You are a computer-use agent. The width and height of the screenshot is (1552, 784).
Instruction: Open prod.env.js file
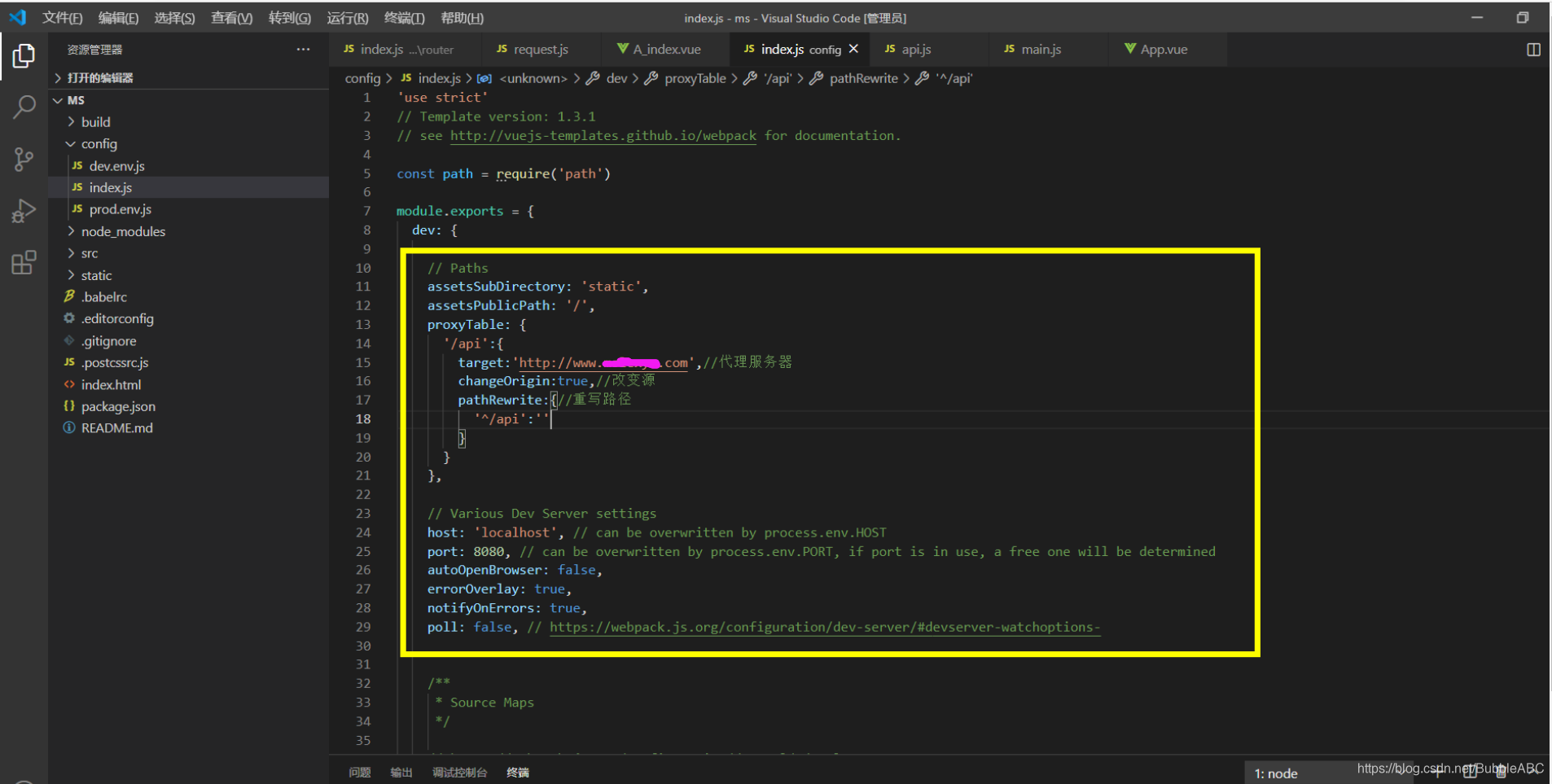120,209
